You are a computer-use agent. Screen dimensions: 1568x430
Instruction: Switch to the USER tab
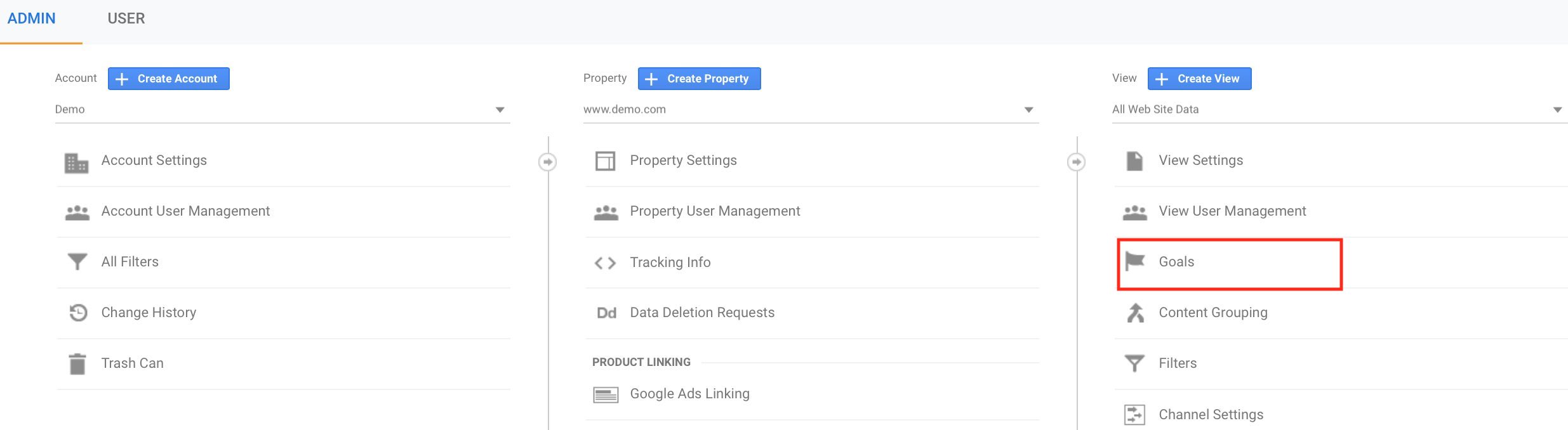(x=126, y=18)
